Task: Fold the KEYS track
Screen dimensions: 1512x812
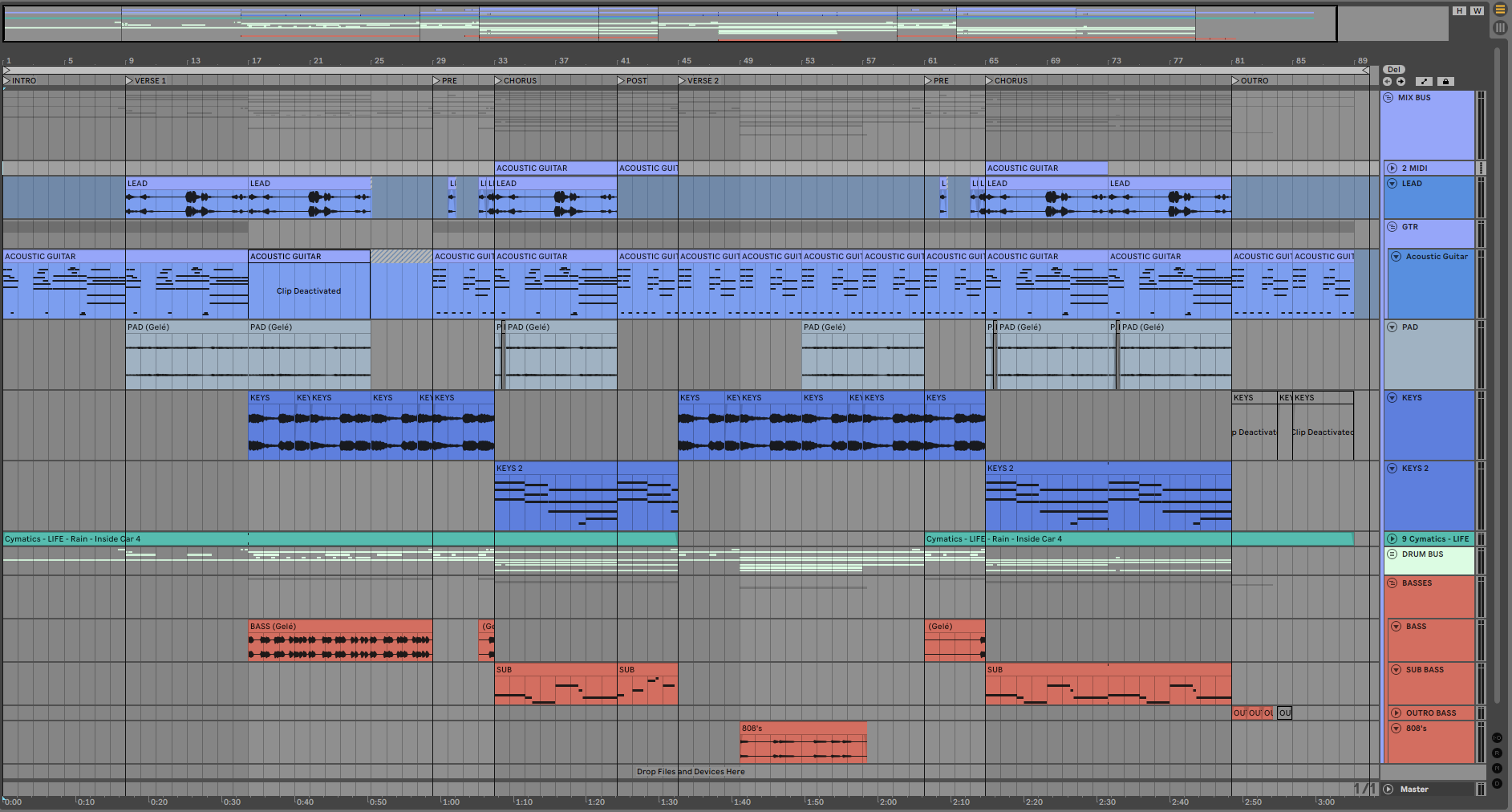Action: pyautogui.click(x=1392, y=398)
